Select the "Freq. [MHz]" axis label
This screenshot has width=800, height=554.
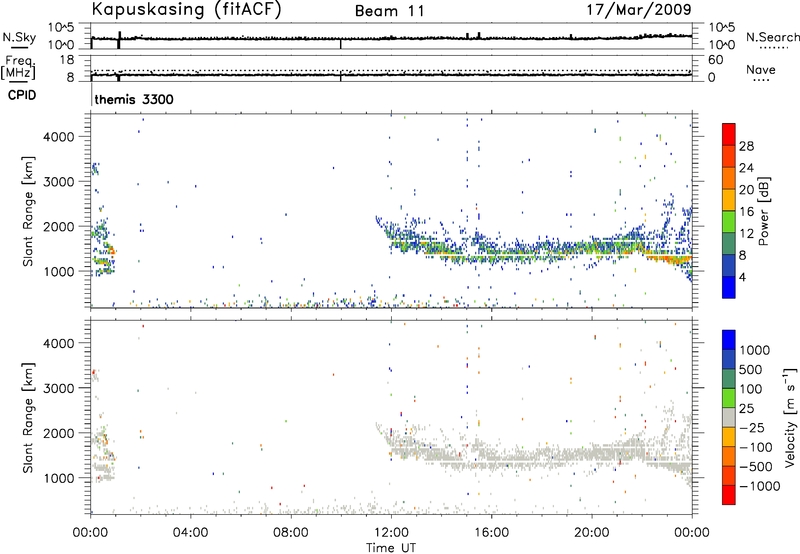(x=18, y=67)
